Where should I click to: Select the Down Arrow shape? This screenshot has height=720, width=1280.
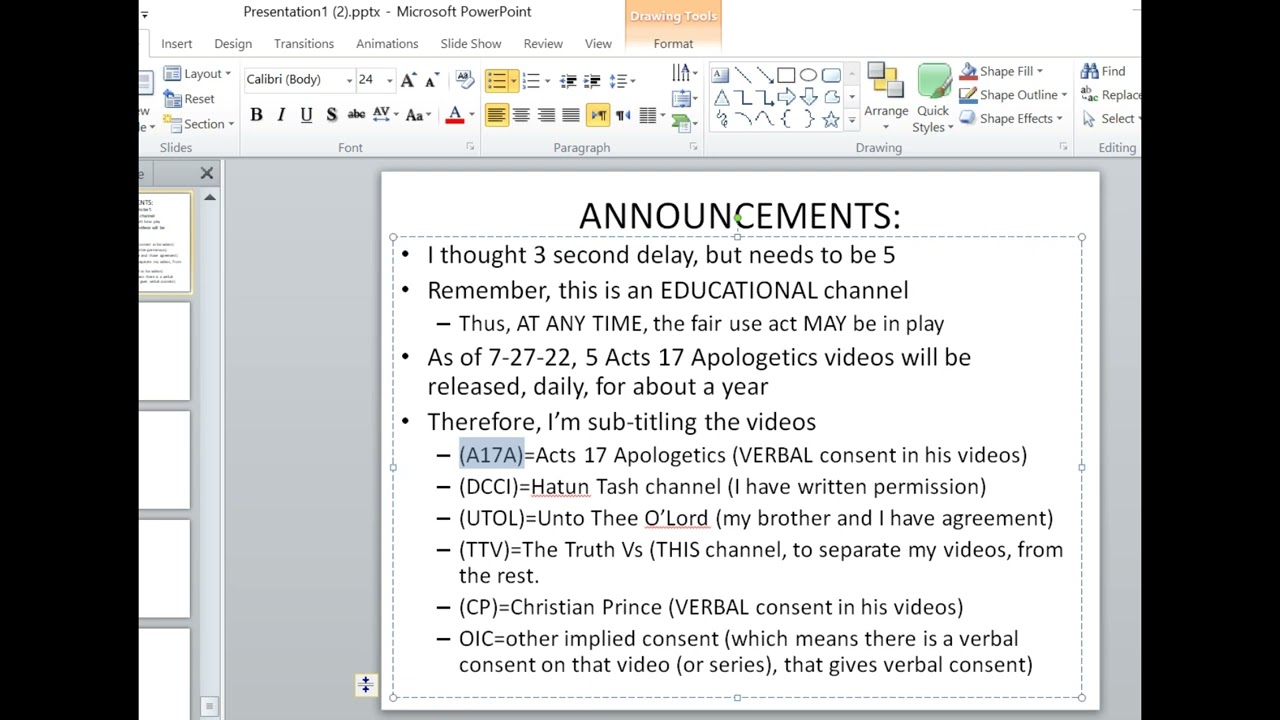click(x=808, y=97)
